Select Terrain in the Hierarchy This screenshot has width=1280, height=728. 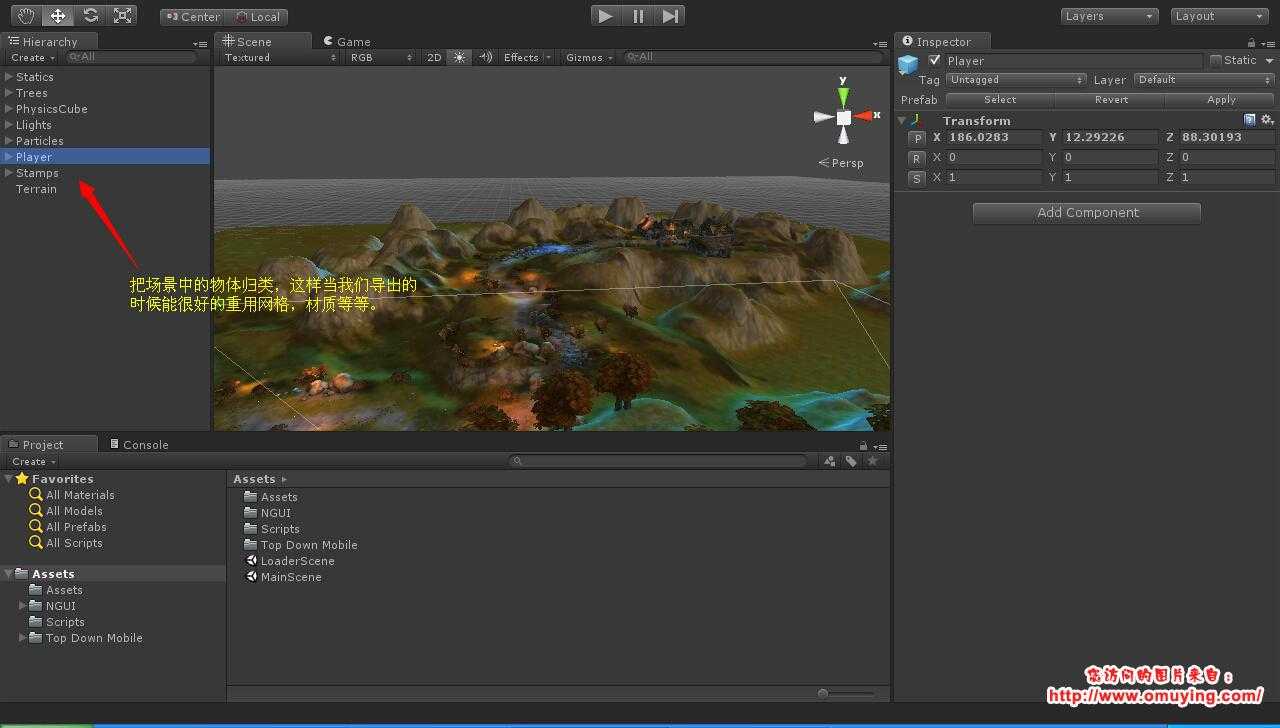click(x=36, y=189)
